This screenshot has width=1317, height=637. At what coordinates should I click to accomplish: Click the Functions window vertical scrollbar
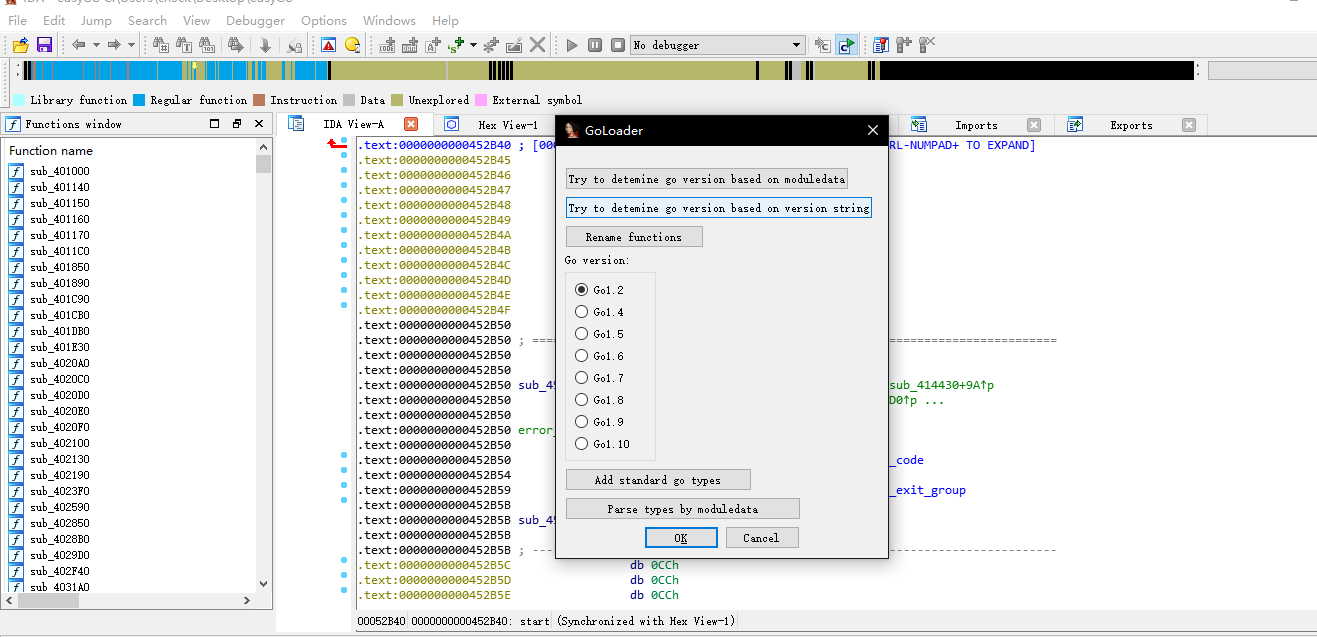[x=264, y=366]
